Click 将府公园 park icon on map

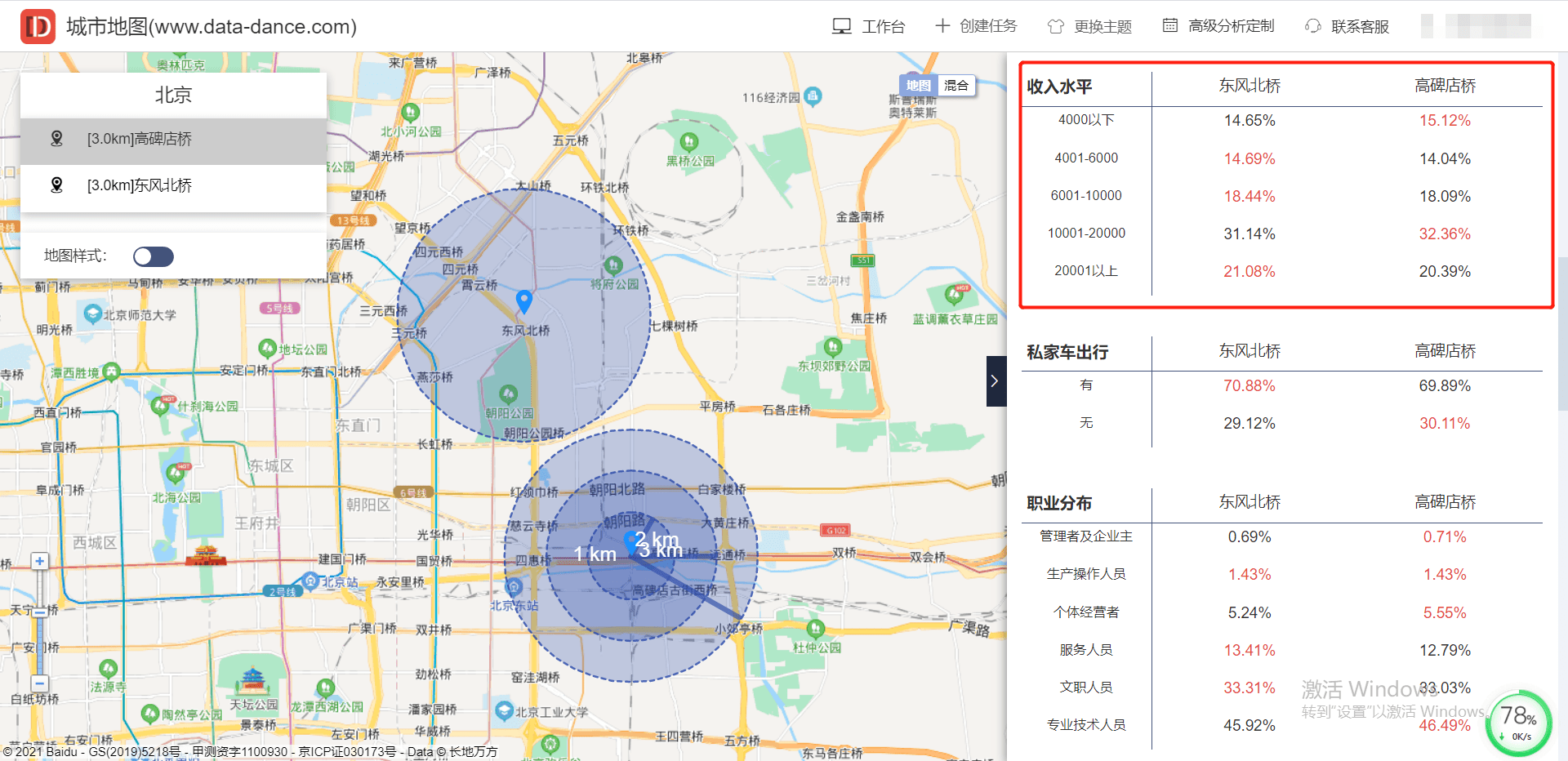coord(613,265)
